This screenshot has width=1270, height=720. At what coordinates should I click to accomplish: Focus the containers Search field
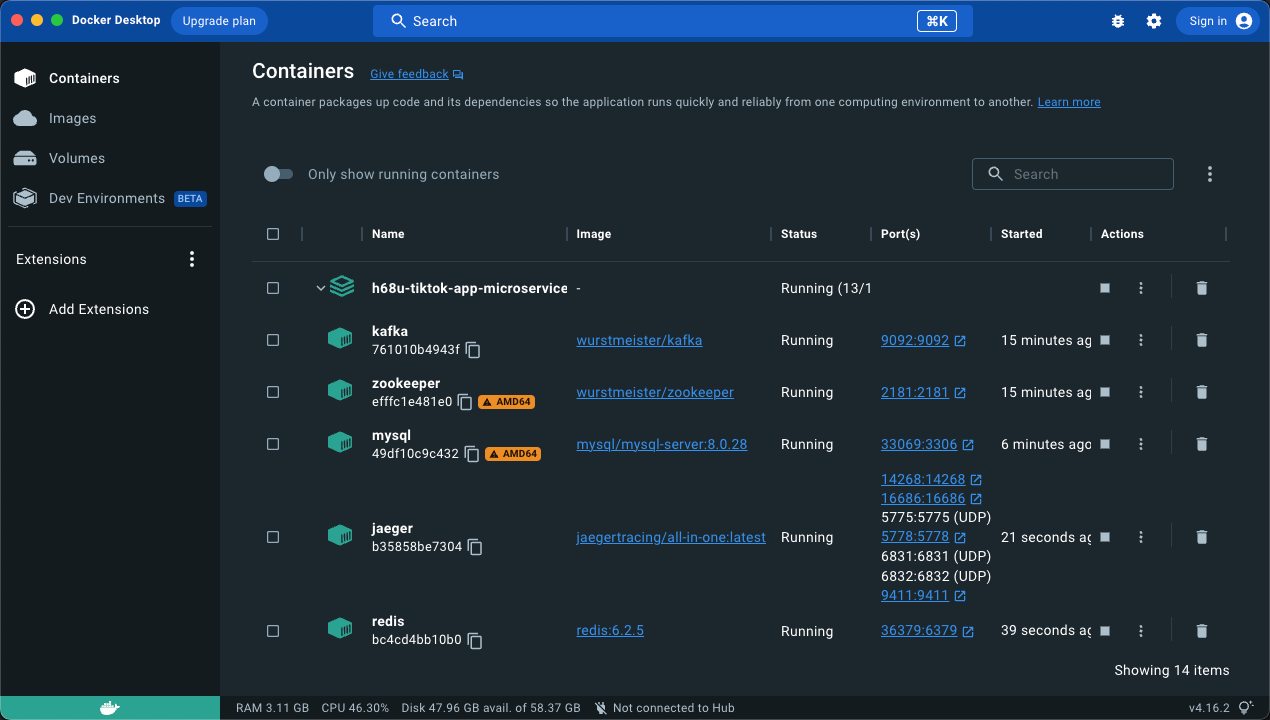(x=1073, y=174)
